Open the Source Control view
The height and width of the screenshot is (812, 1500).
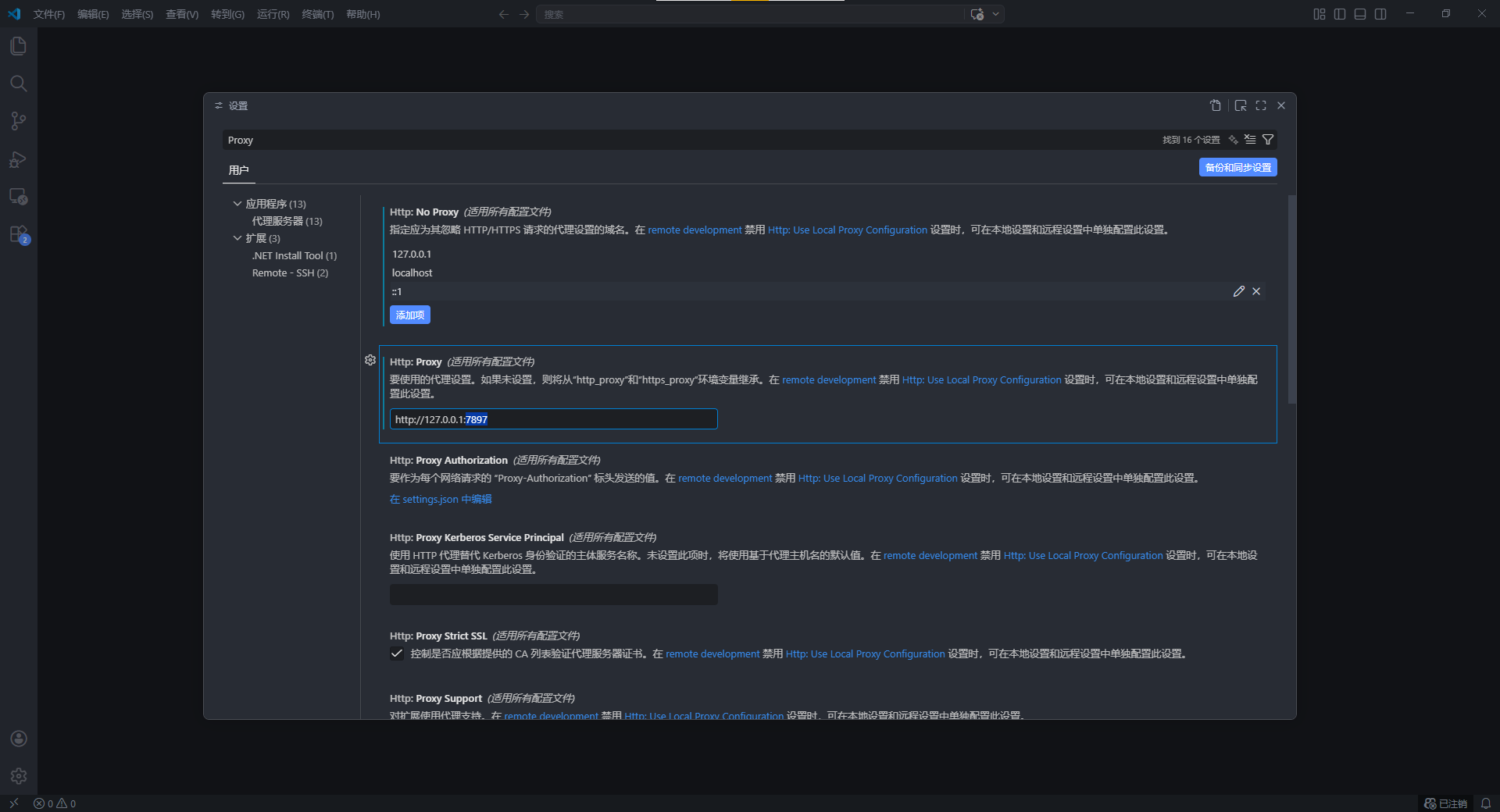point(18,121)
